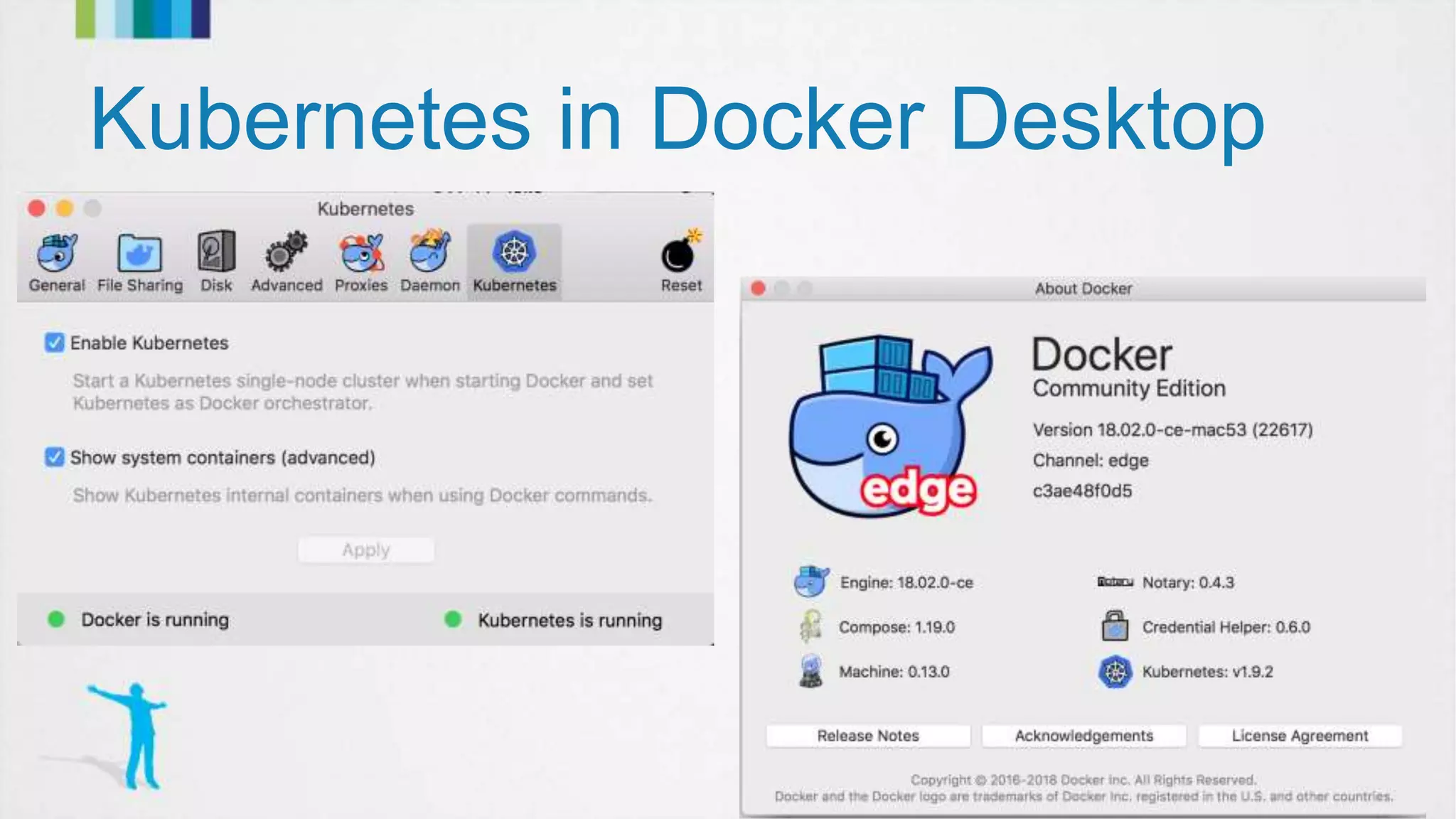Click the Apply button
Screen dimensions: 1456x819
tap(366, 550)
